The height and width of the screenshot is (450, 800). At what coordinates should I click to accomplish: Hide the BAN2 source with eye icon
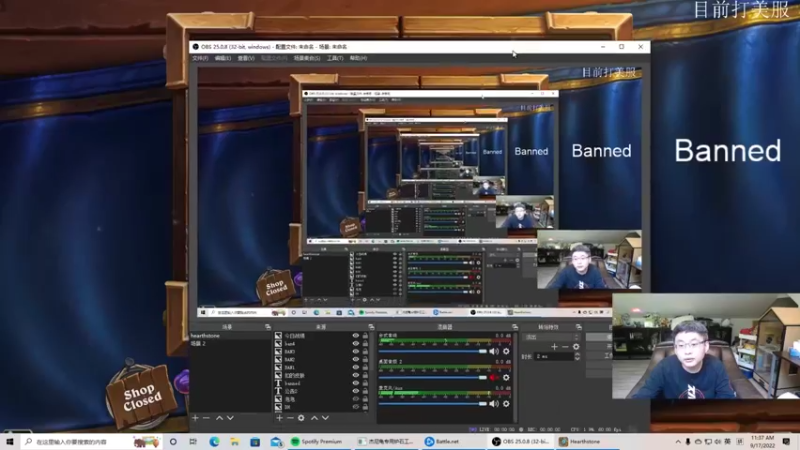[x=356, y=359]
